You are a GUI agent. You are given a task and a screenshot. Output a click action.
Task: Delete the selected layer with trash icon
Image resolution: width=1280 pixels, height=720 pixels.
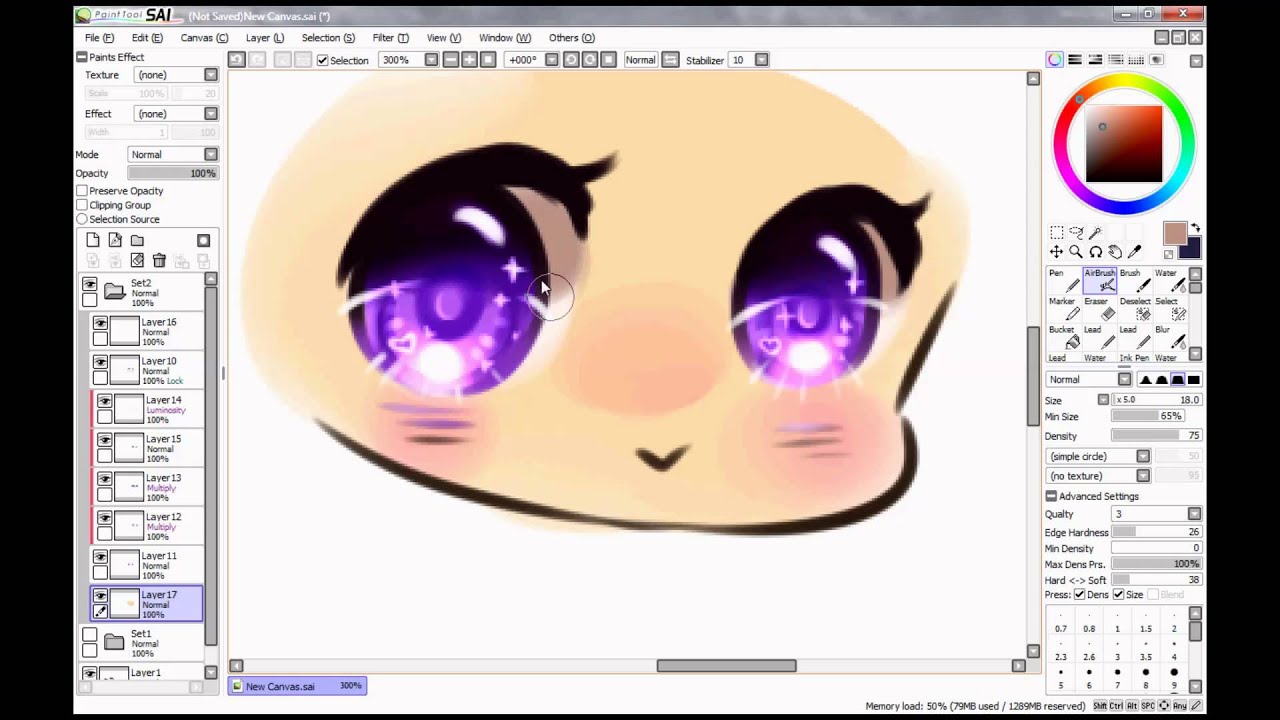159,261
